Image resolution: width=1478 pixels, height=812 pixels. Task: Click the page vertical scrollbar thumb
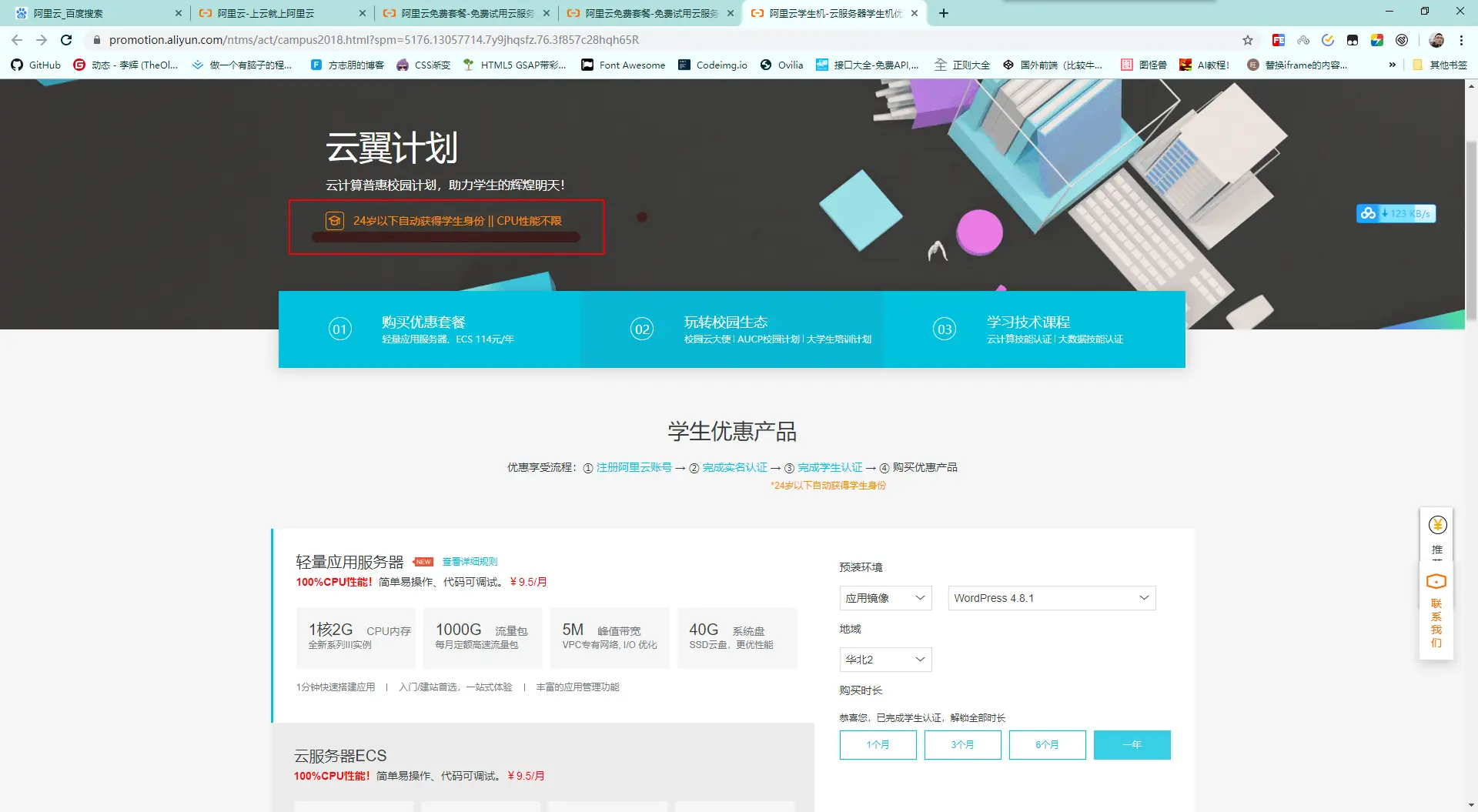click(x=1471, y=231)
